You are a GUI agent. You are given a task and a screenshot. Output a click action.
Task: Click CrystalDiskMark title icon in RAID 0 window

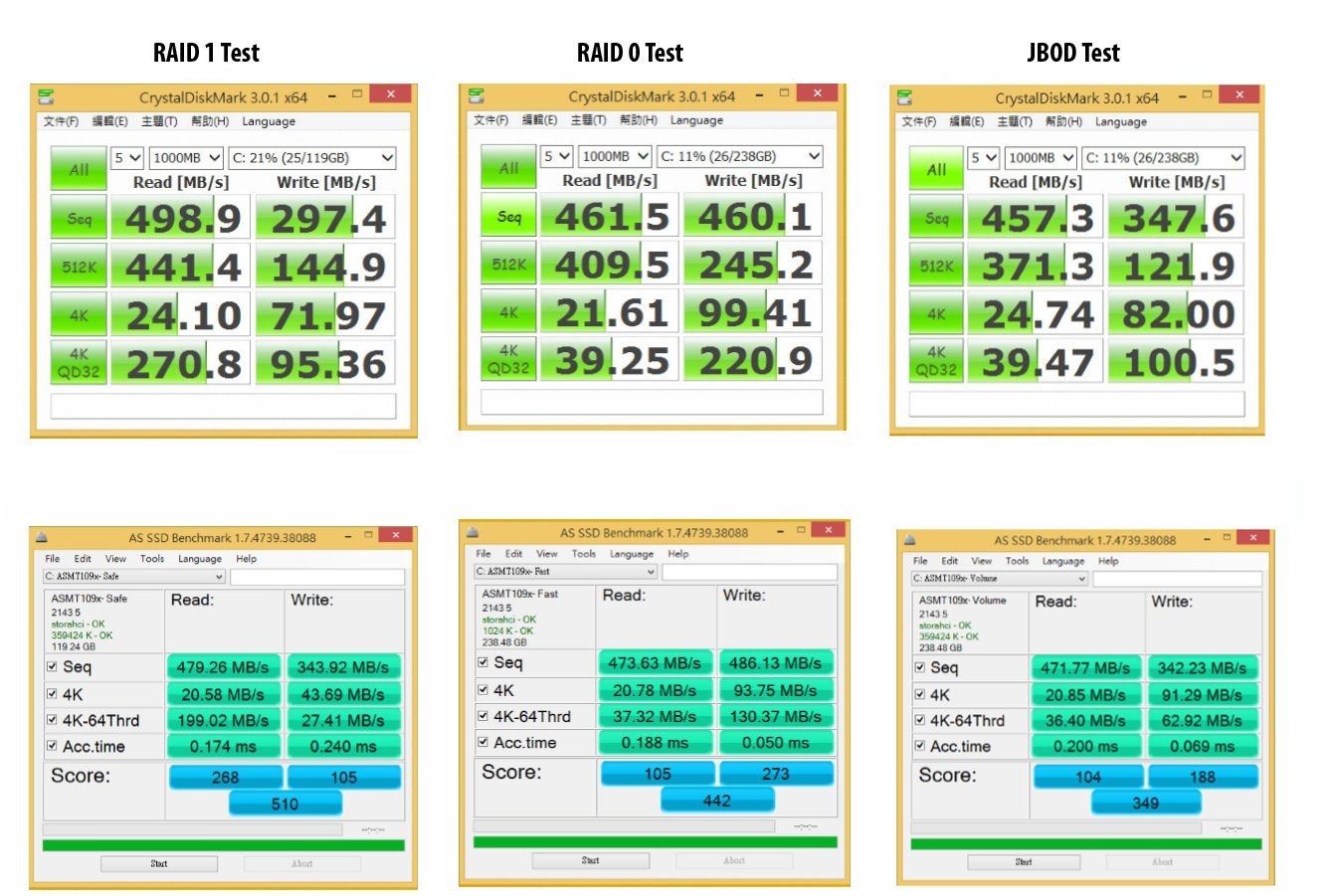pos(476,95)
